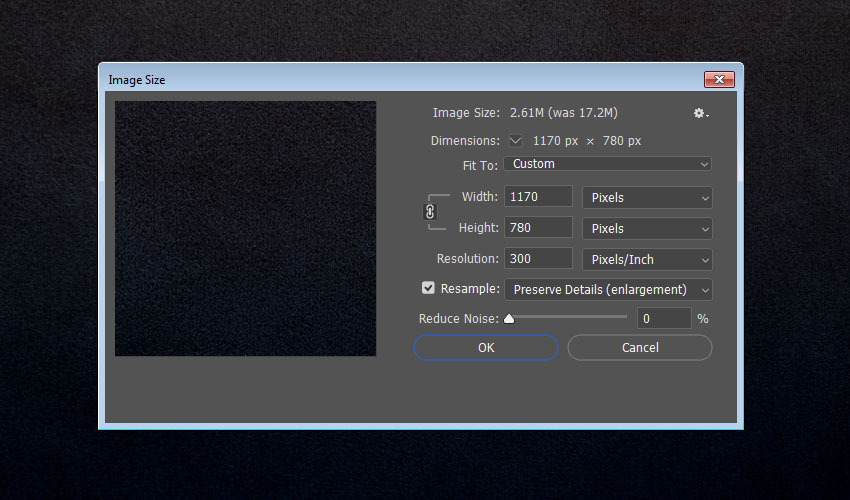Toggle the constrain proportions link icon
The width and height of the screenshot is (850, 500).
tap(430, 212)
